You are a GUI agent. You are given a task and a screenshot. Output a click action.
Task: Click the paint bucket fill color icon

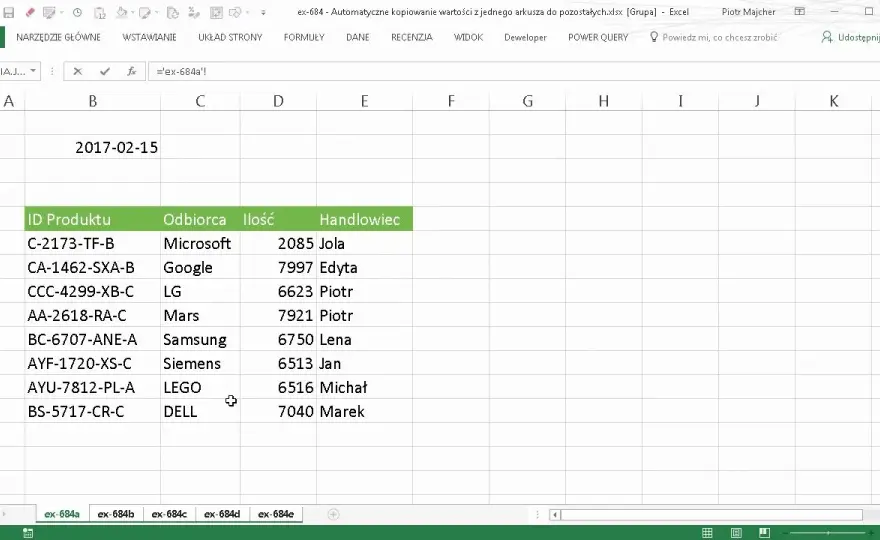[x=121, y=12]
